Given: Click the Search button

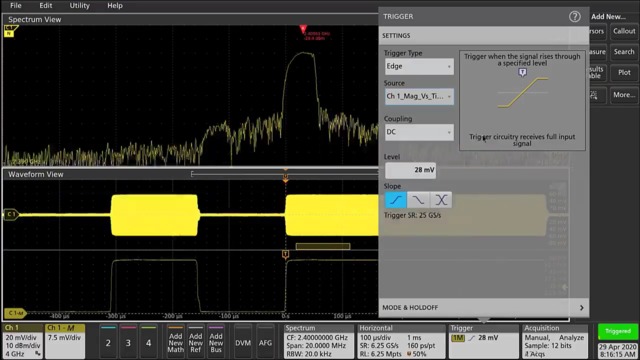Looking at the screenshot, I should click(624, 52).
